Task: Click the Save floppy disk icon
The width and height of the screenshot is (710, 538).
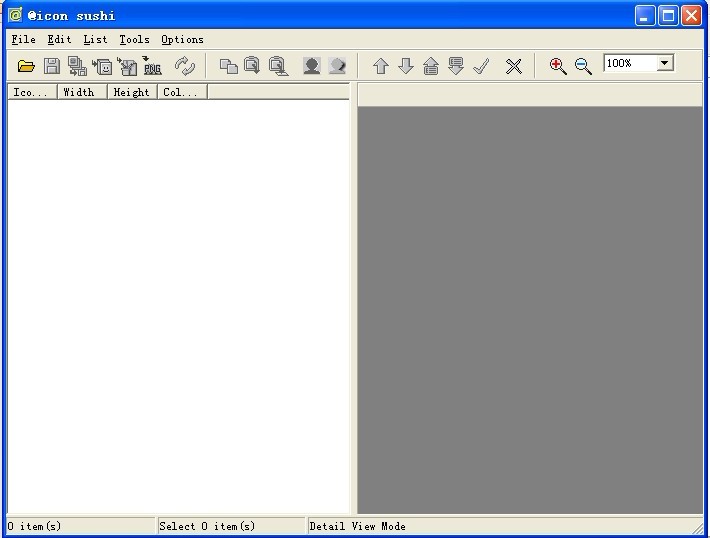Action: (52, 66)
